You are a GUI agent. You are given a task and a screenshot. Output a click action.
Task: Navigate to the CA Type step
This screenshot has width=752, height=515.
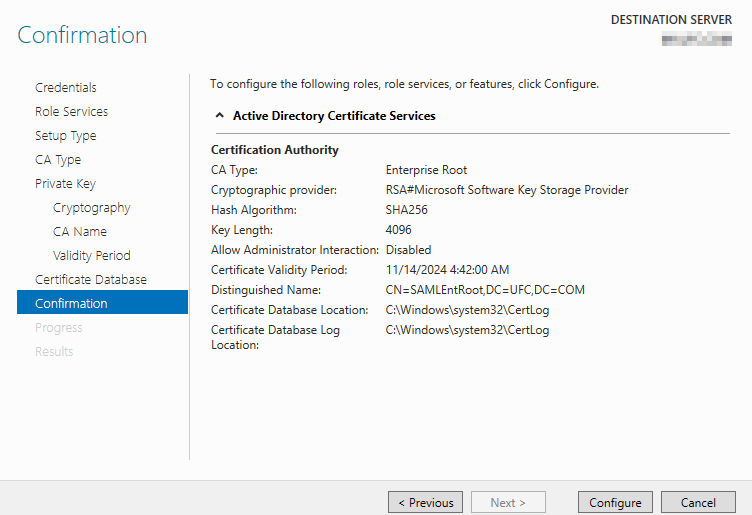pyautogui.click(x=58, y=160)
